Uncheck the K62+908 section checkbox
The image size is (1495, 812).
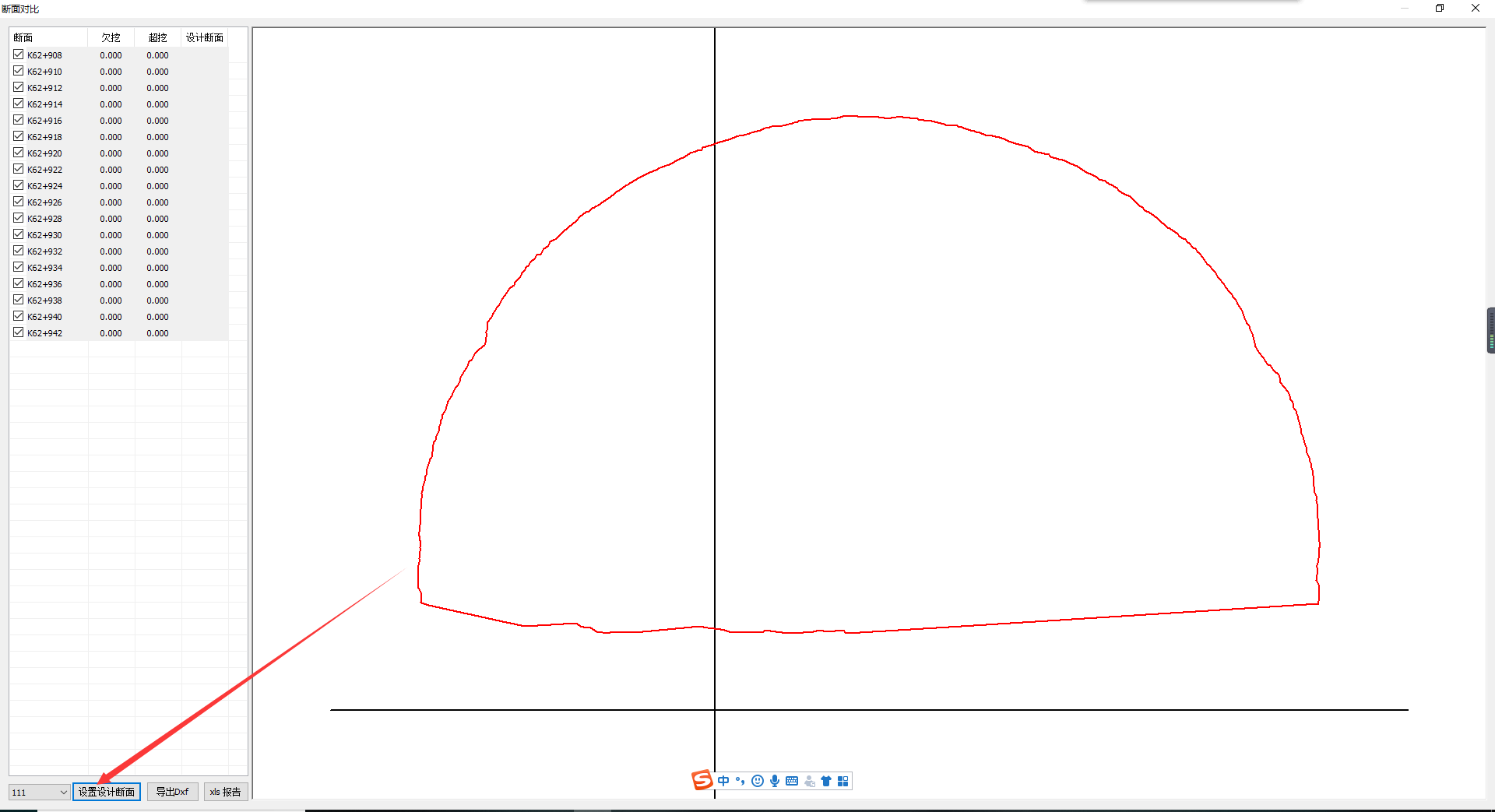[19, 54]
